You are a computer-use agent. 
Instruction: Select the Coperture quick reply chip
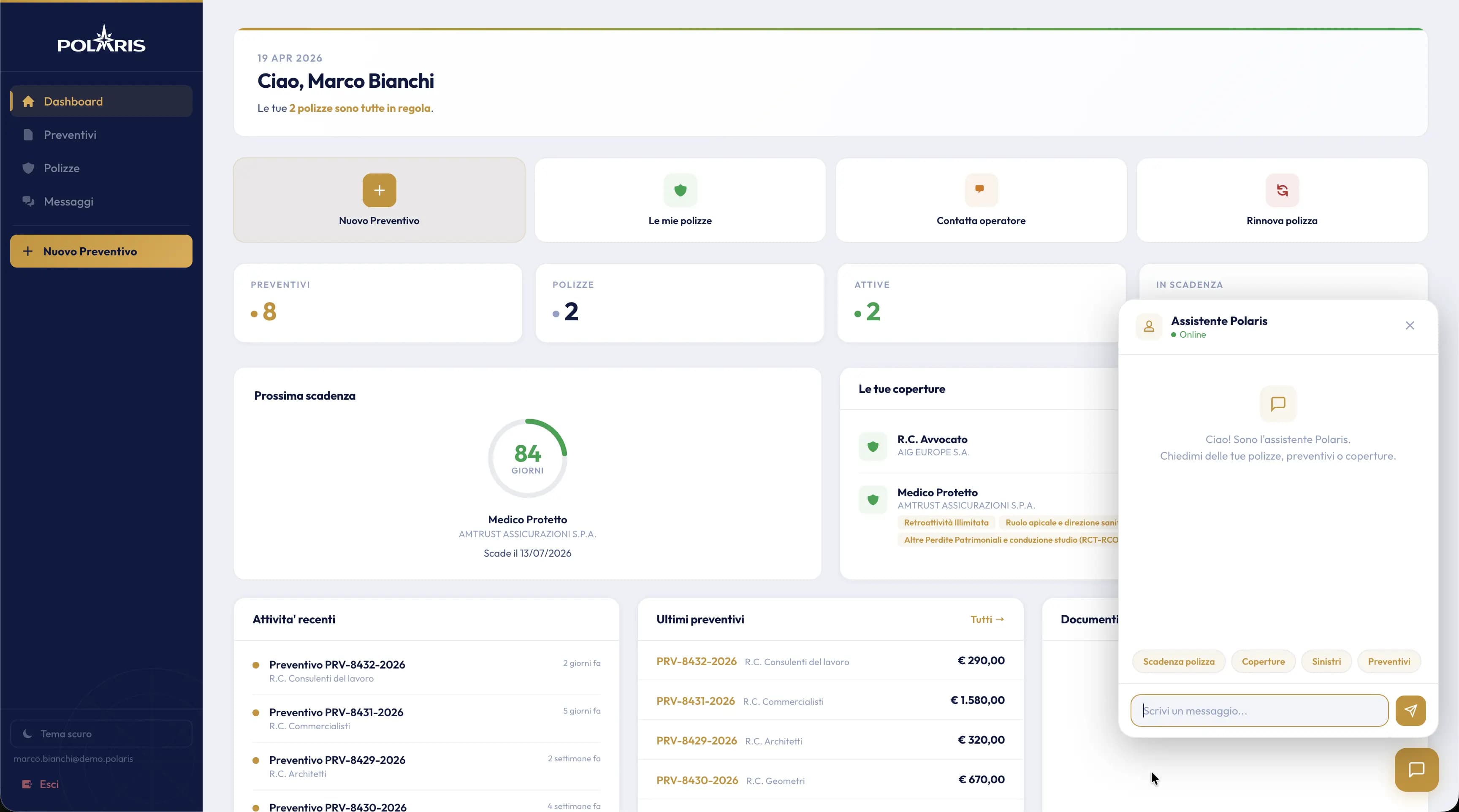coord(1264,661)
